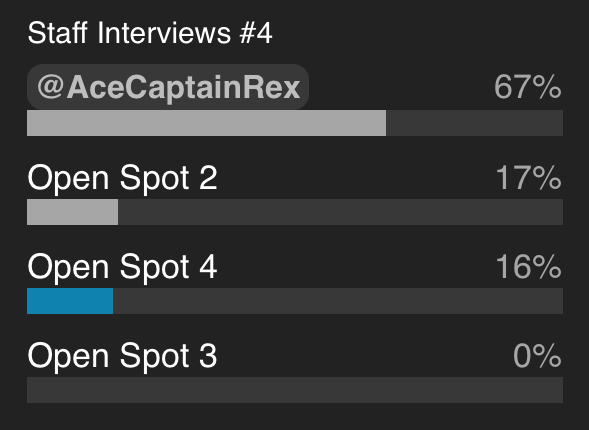This screenshot has width=589, height=430.
Task: Click the gray filled bar under Open Spot 2
Action: coord(72,212)
